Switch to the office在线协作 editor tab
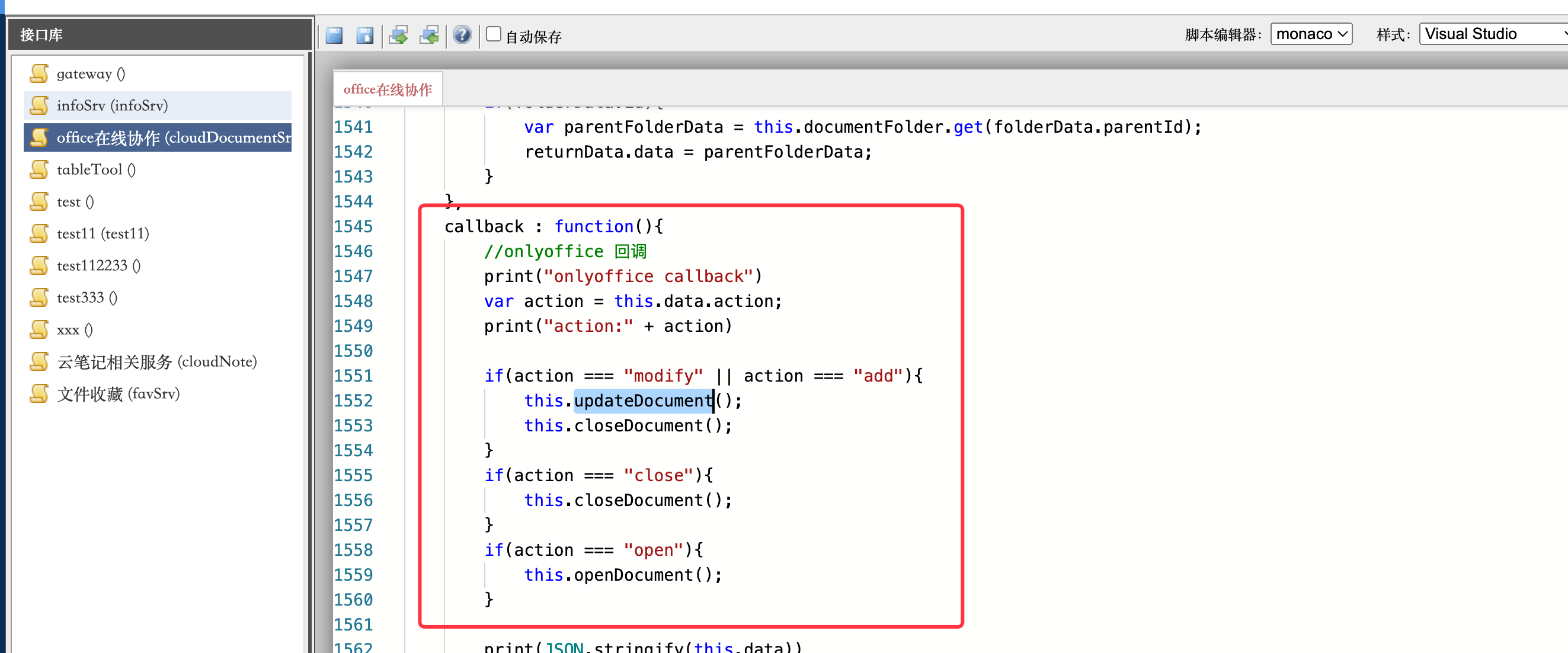1568x653 pixels. [x=388, y=89]
